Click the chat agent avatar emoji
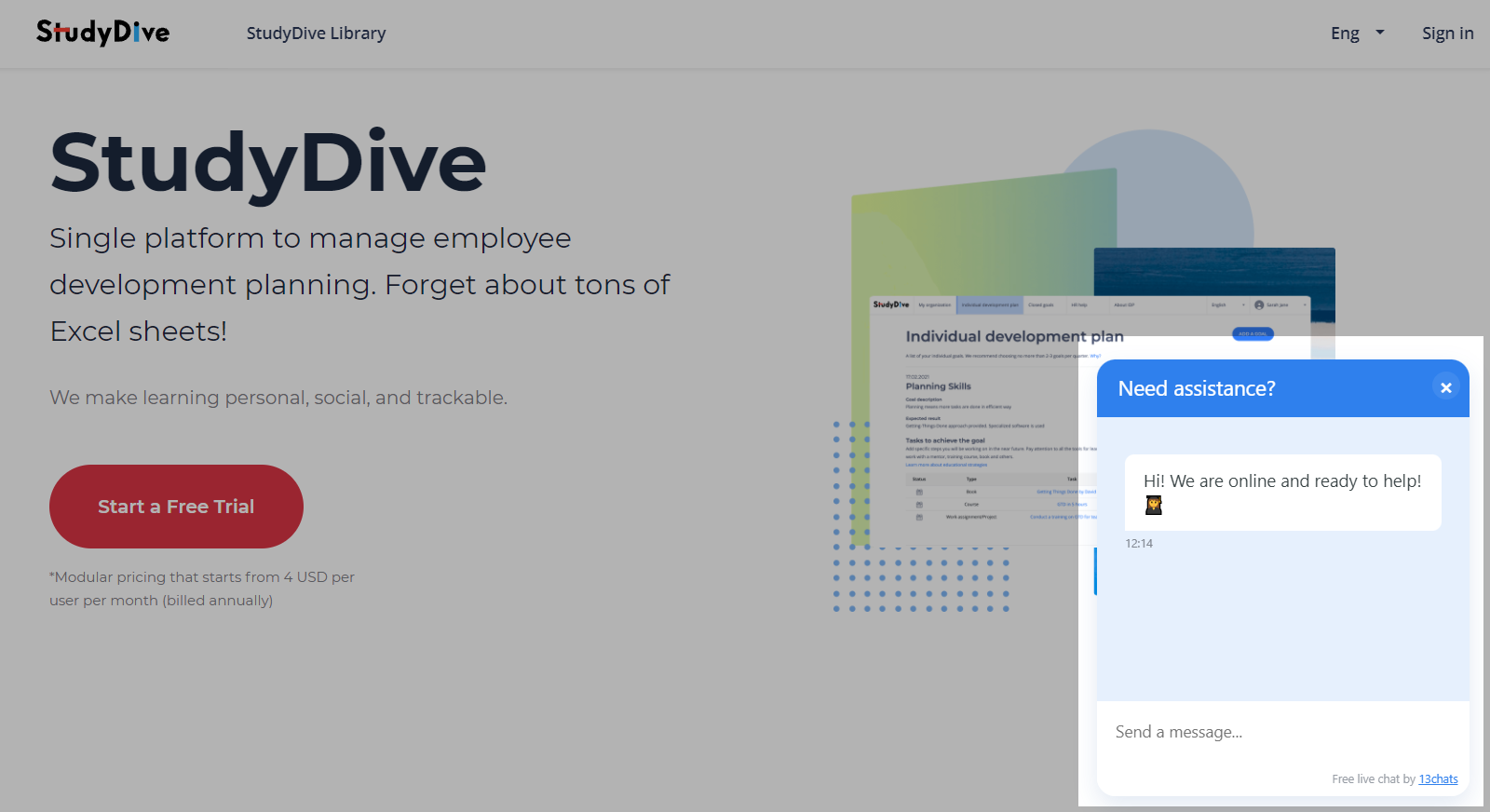 [1154, 506]
